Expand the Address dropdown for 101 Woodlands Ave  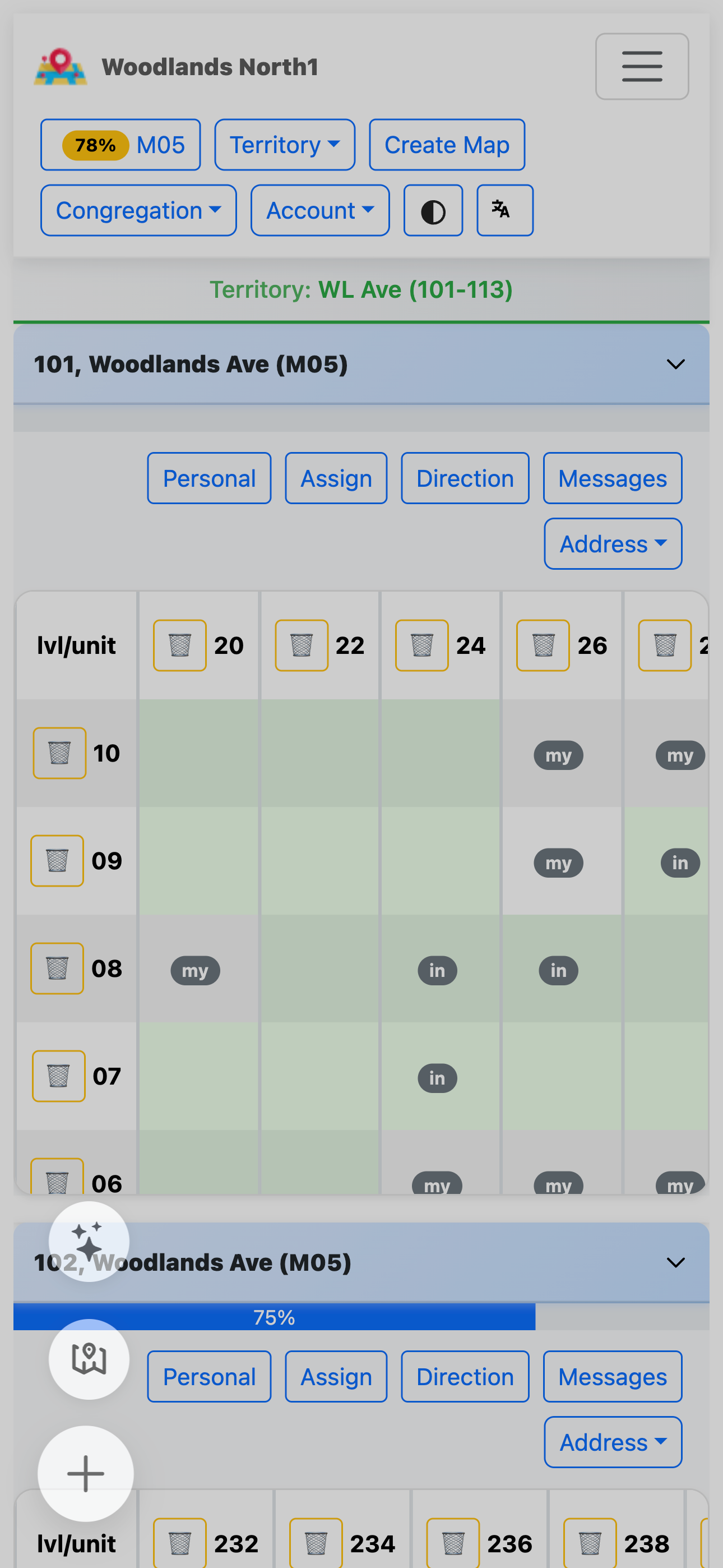[x=612, y=543]
